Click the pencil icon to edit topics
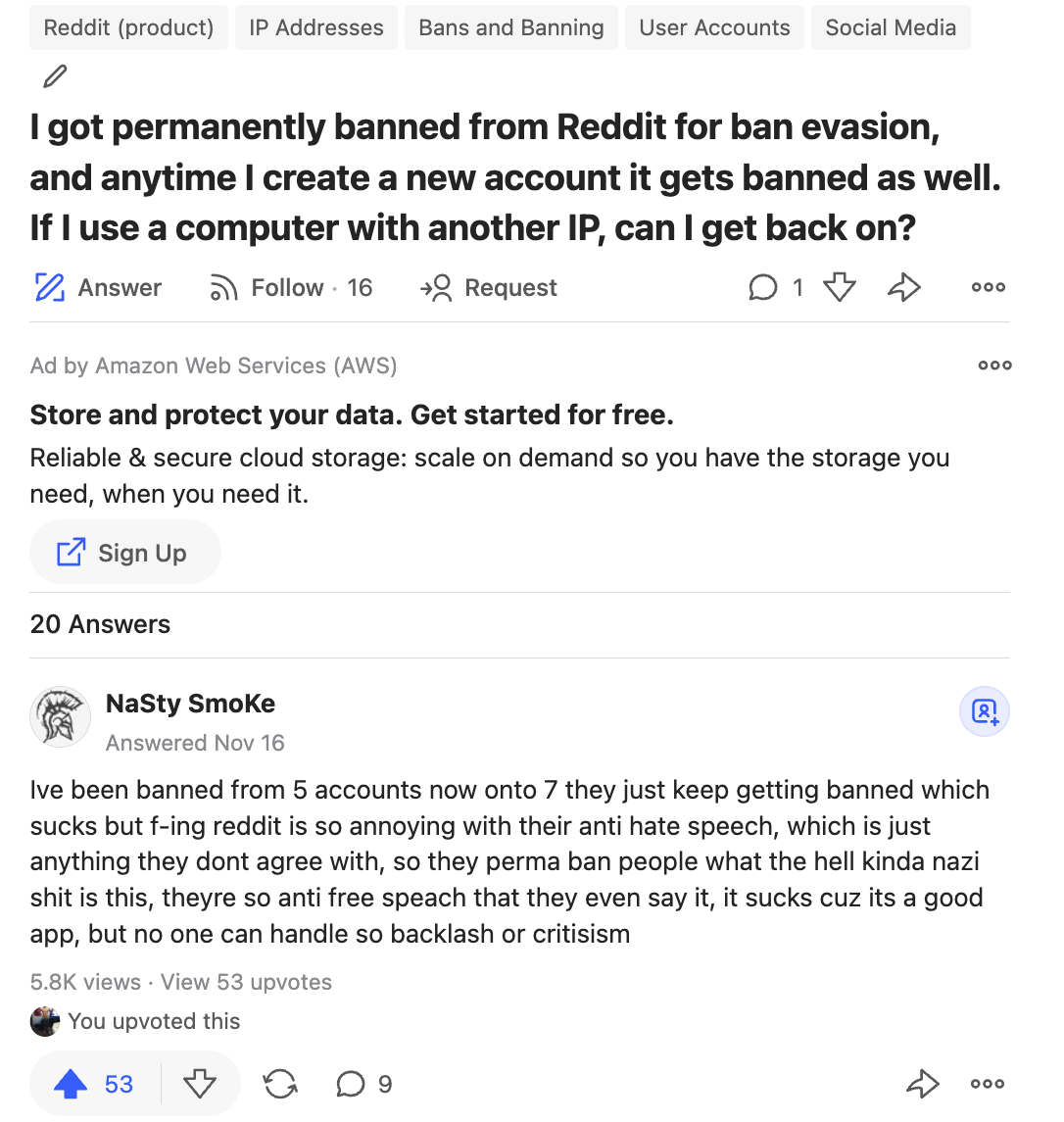Image resolution: width=1064 pixels, height=1122 pixels. [55, 75]
